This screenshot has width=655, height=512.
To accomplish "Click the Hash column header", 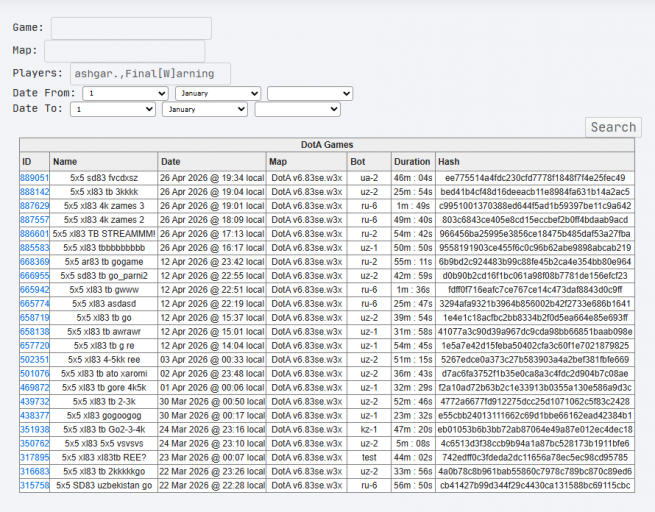I will [535, 162].
